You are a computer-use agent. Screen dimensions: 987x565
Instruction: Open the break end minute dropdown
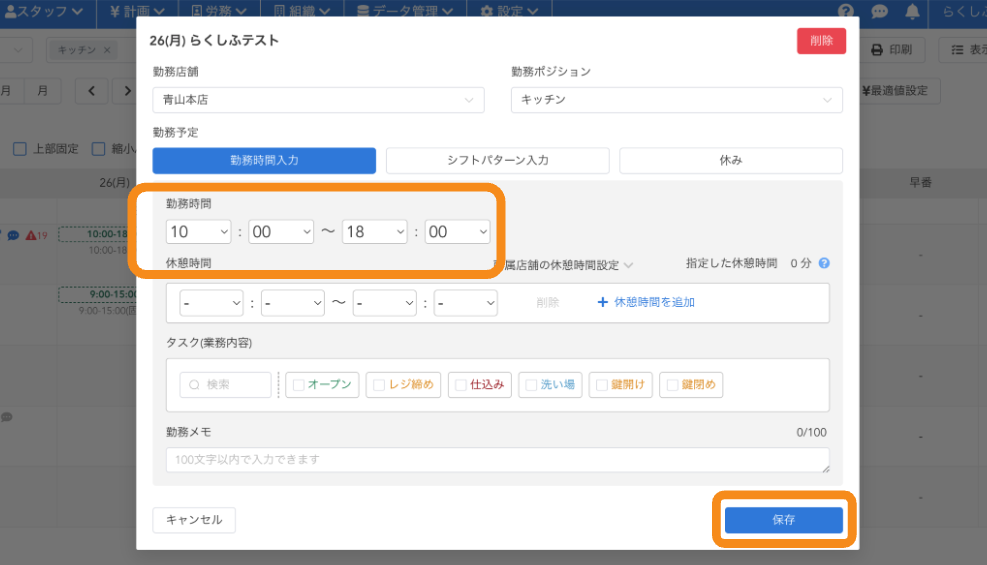466,303
